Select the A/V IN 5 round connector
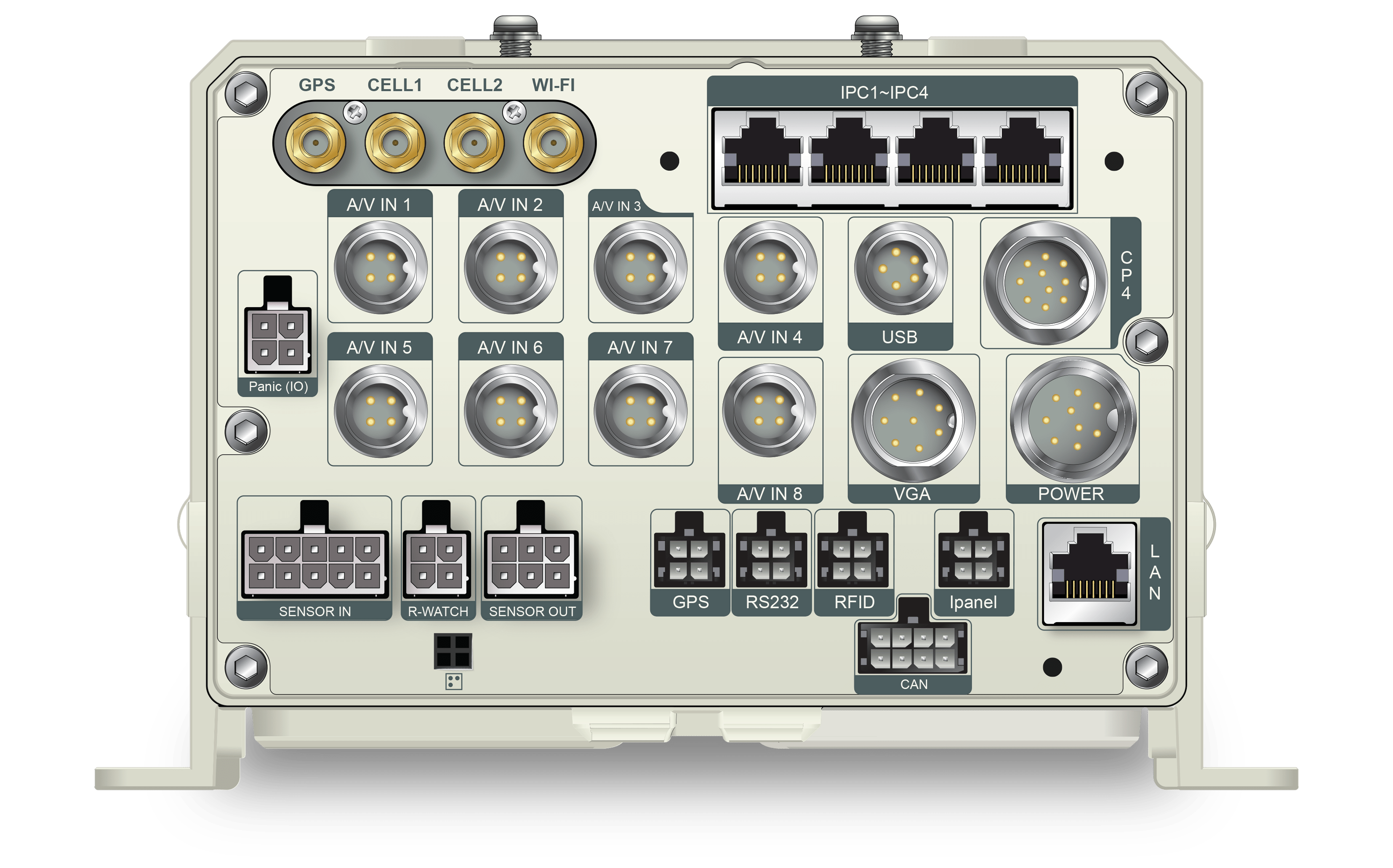Screen dimensions: 1393x868 point(381,411)
